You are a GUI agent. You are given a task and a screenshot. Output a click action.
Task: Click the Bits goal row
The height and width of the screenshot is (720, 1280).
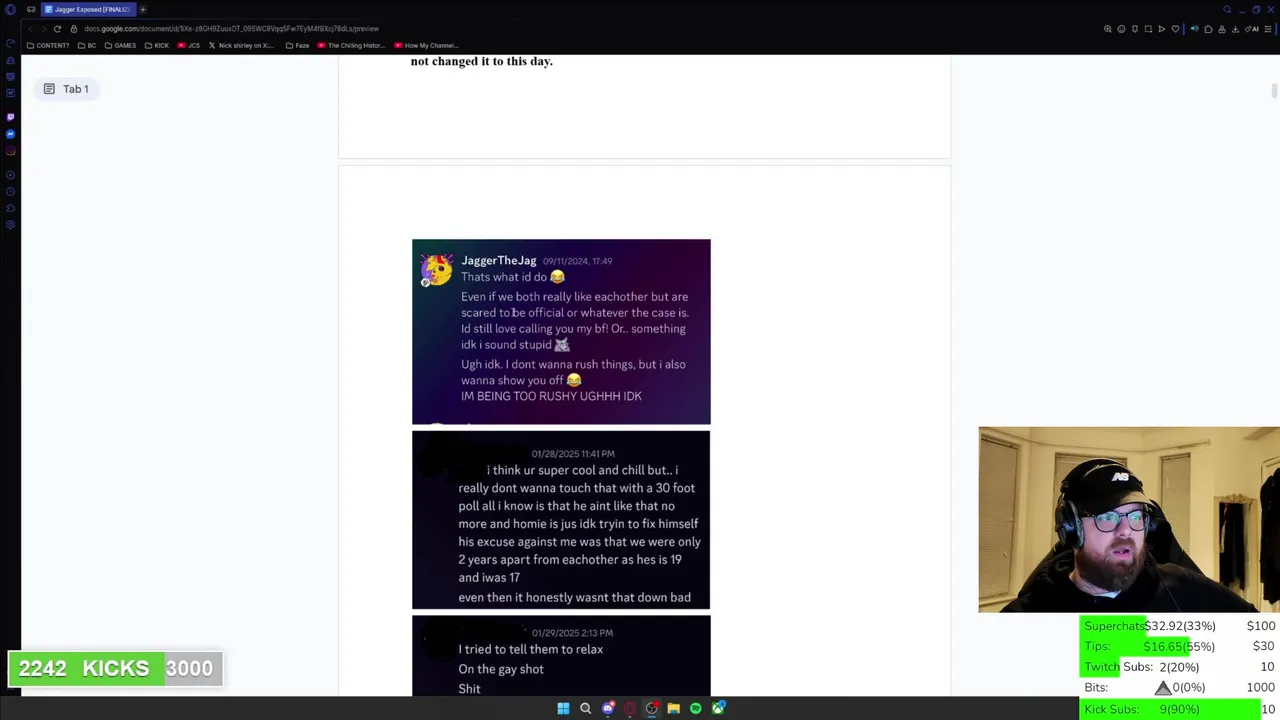click(1180, 688)
